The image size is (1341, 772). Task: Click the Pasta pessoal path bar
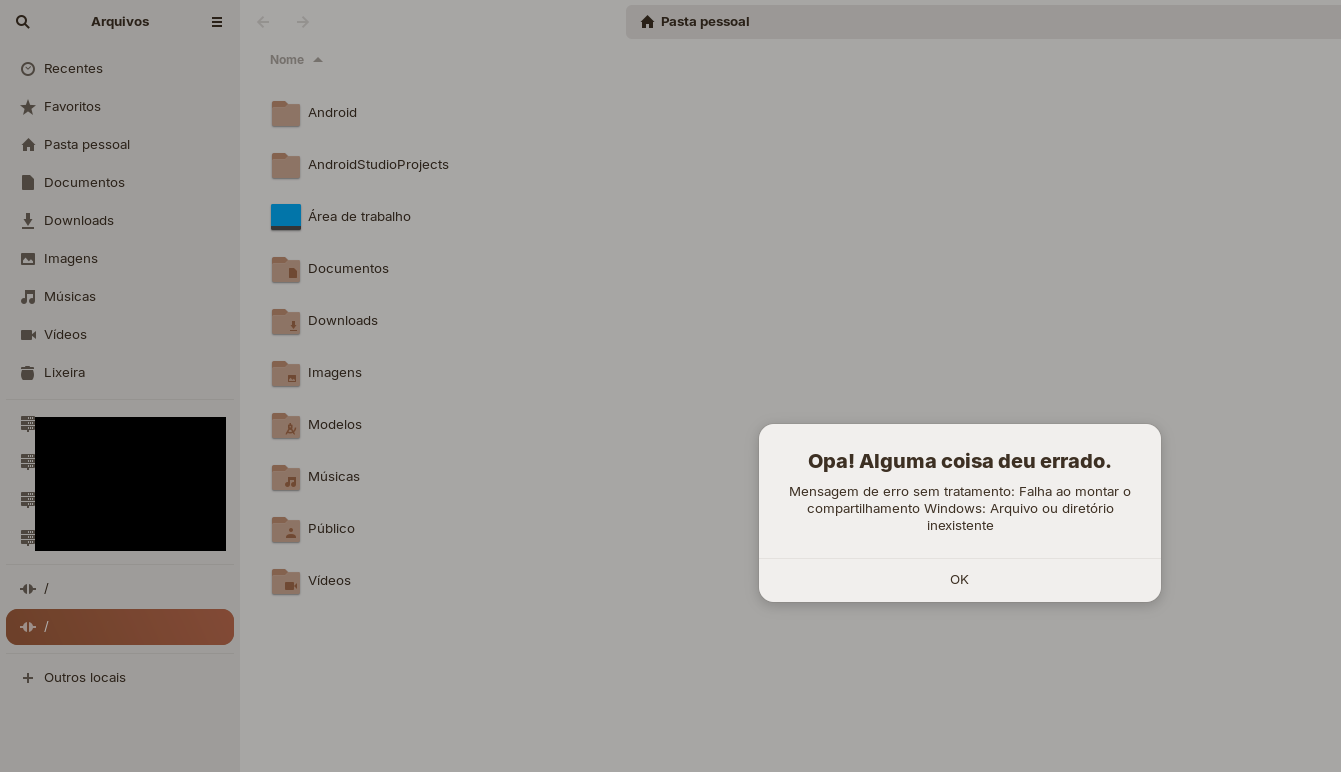coord(704,22)
